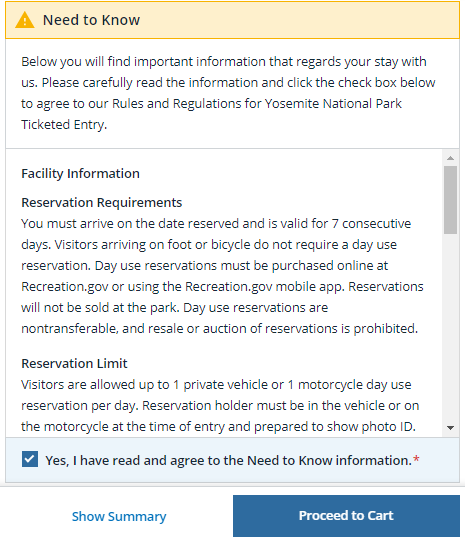Viewport: 465px width, 540px height.
Task: Click the white checkmark in the agreement box
Action: point(30,459)
